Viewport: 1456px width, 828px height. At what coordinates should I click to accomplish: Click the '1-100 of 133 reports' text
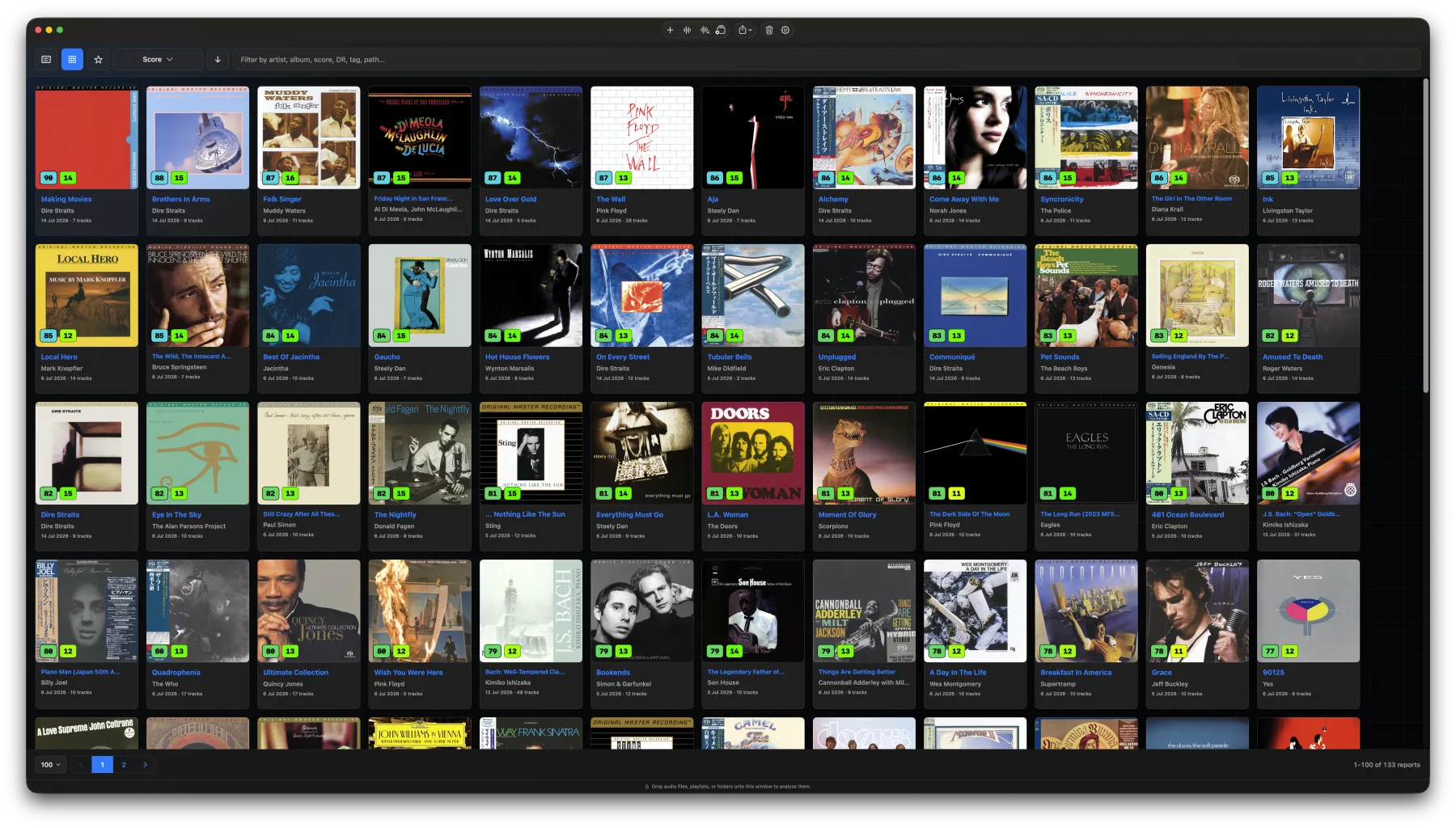pos(1386,765)
